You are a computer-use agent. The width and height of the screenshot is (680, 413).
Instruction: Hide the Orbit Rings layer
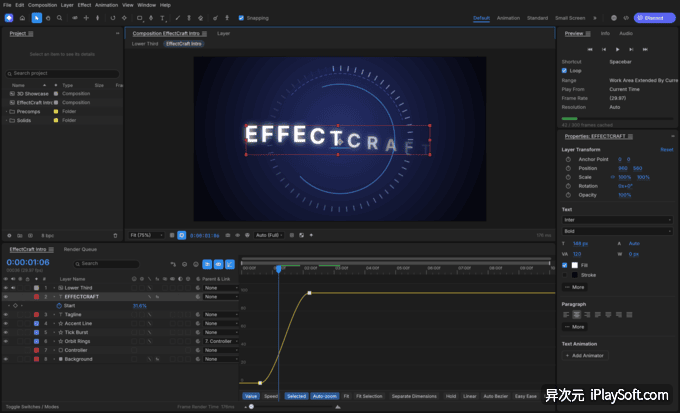[6, 341]
